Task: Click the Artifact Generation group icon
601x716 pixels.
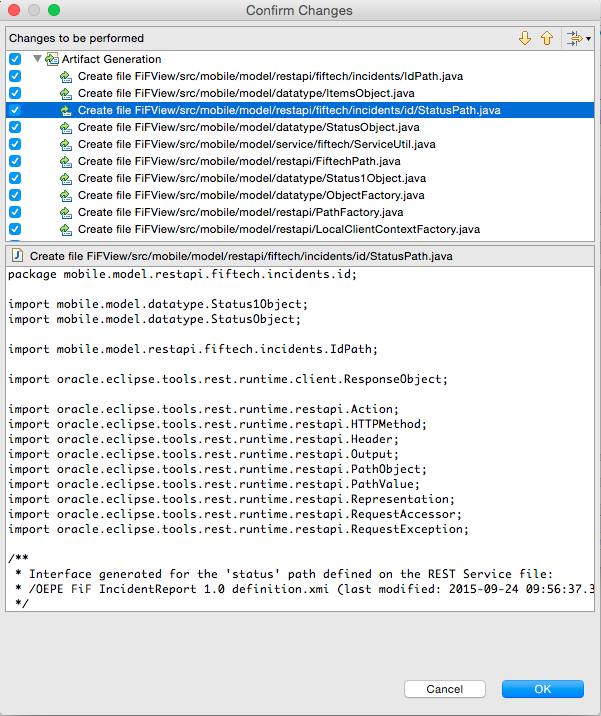Action: (x=52, y=59)
